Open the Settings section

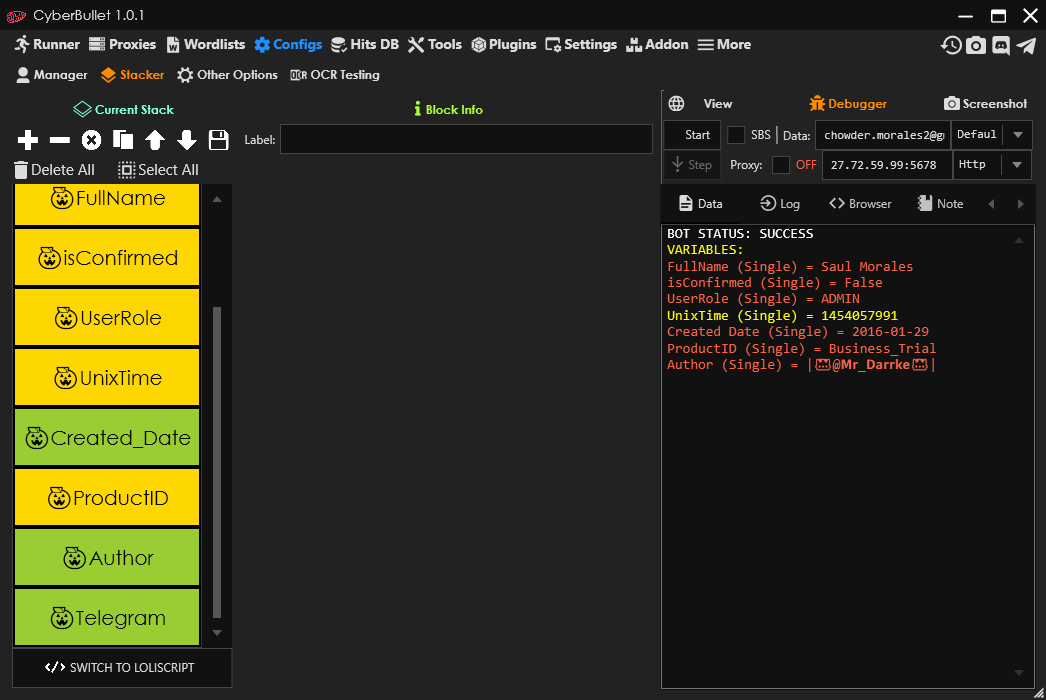tap(581, 45)
